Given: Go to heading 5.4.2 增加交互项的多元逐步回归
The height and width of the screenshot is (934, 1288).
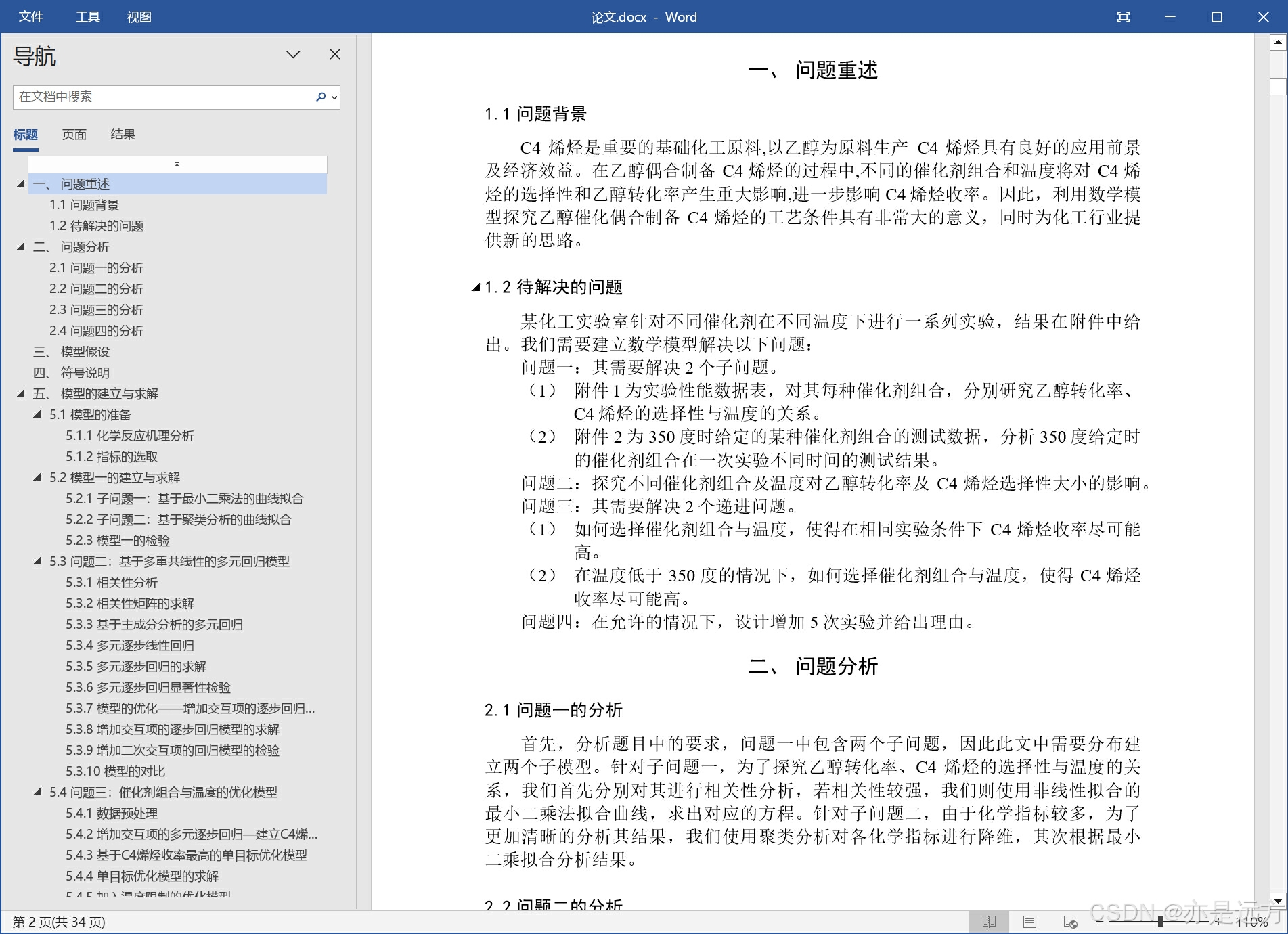Looking at the screenshot, I should [192, 834].
